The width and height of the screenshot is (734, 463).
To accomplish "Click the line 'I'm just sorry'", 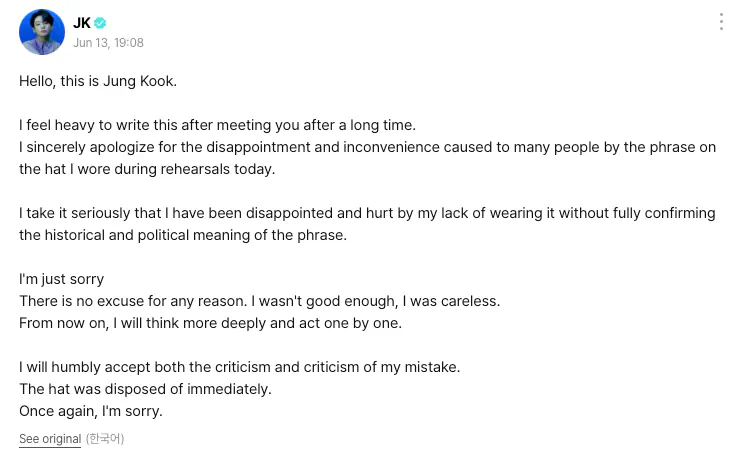I will 61,279.
